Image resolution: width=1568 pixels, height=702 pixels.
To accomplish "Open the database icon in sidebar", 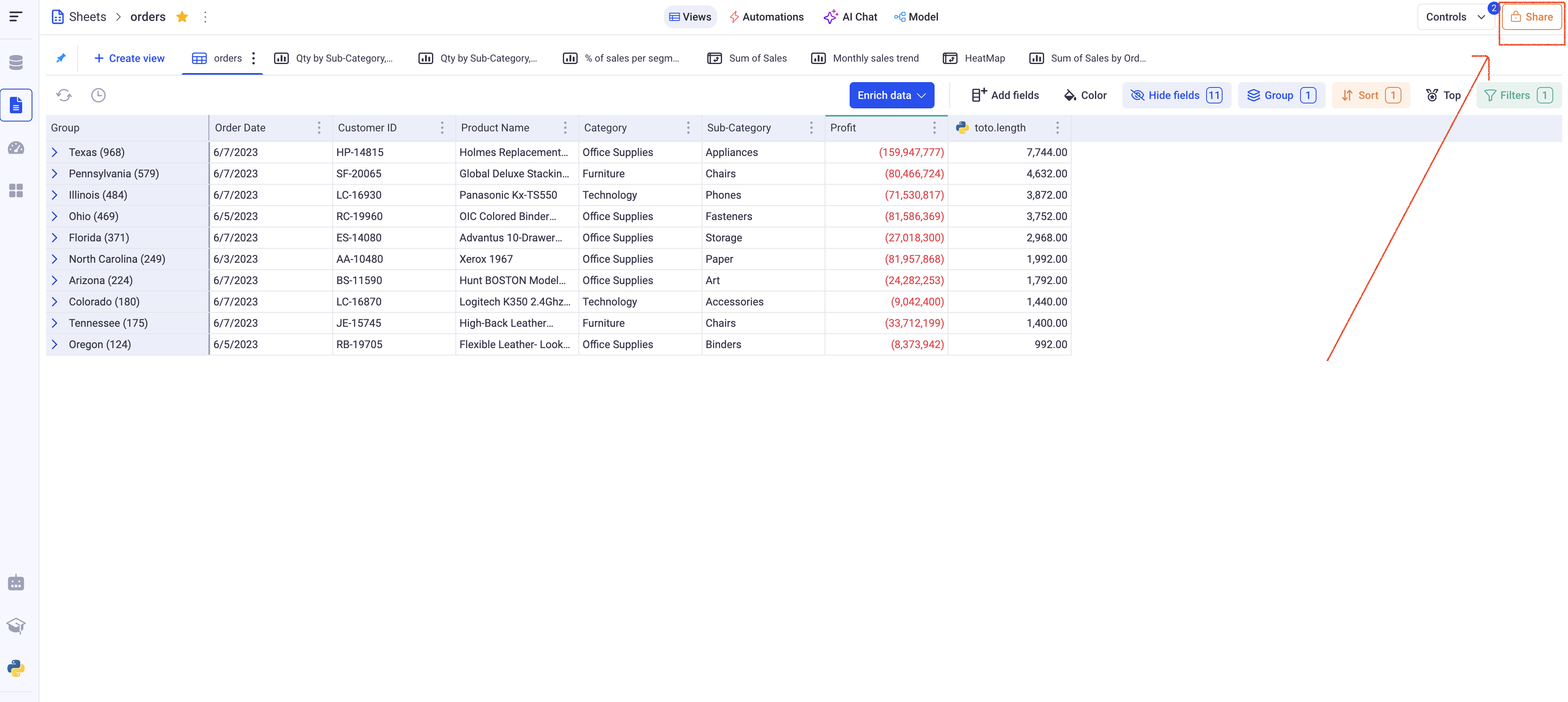I will [16, 62].
